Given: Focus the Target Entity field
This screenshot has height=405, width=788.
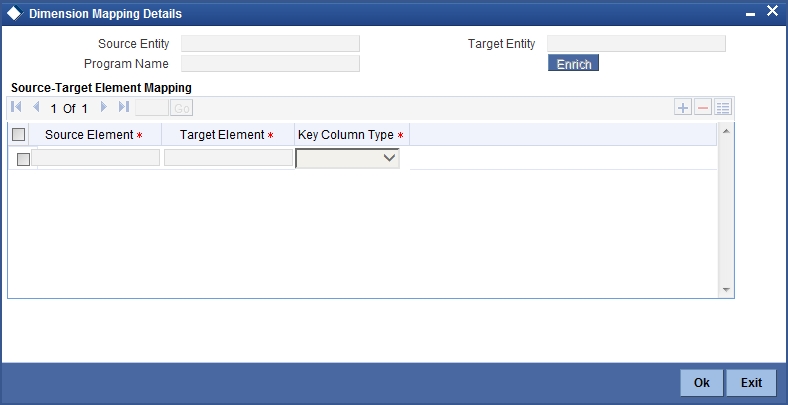Looking at the screenshot, I should (636, 44).
